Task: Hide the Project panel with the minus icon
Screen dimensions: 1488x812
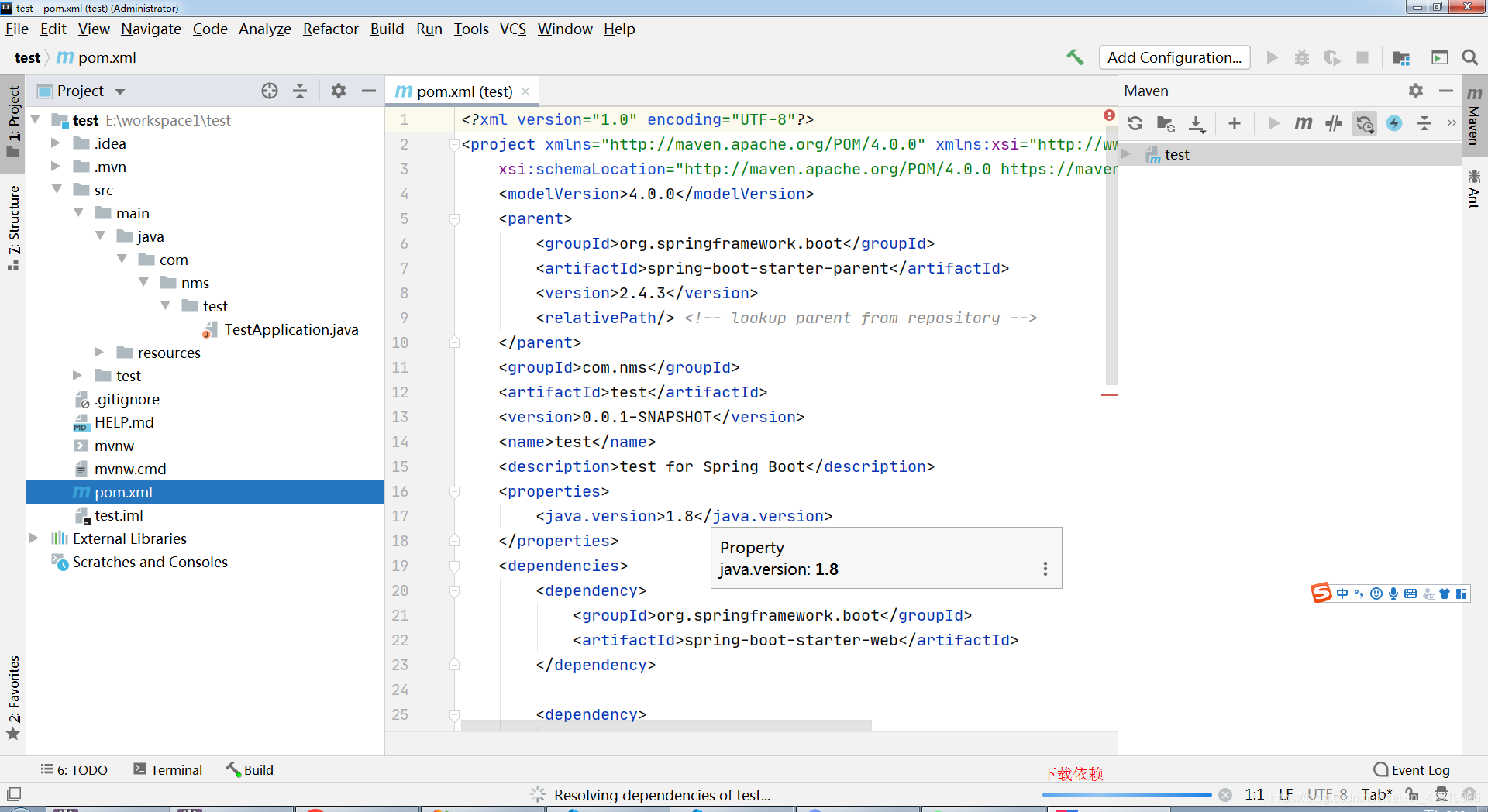Action: [369, 91]
